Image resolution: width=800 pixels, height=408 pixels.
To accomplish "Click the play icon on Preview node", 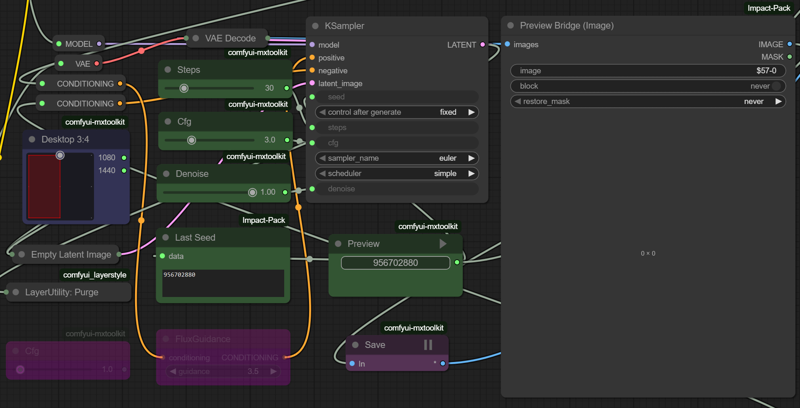I will pos(443,243).
